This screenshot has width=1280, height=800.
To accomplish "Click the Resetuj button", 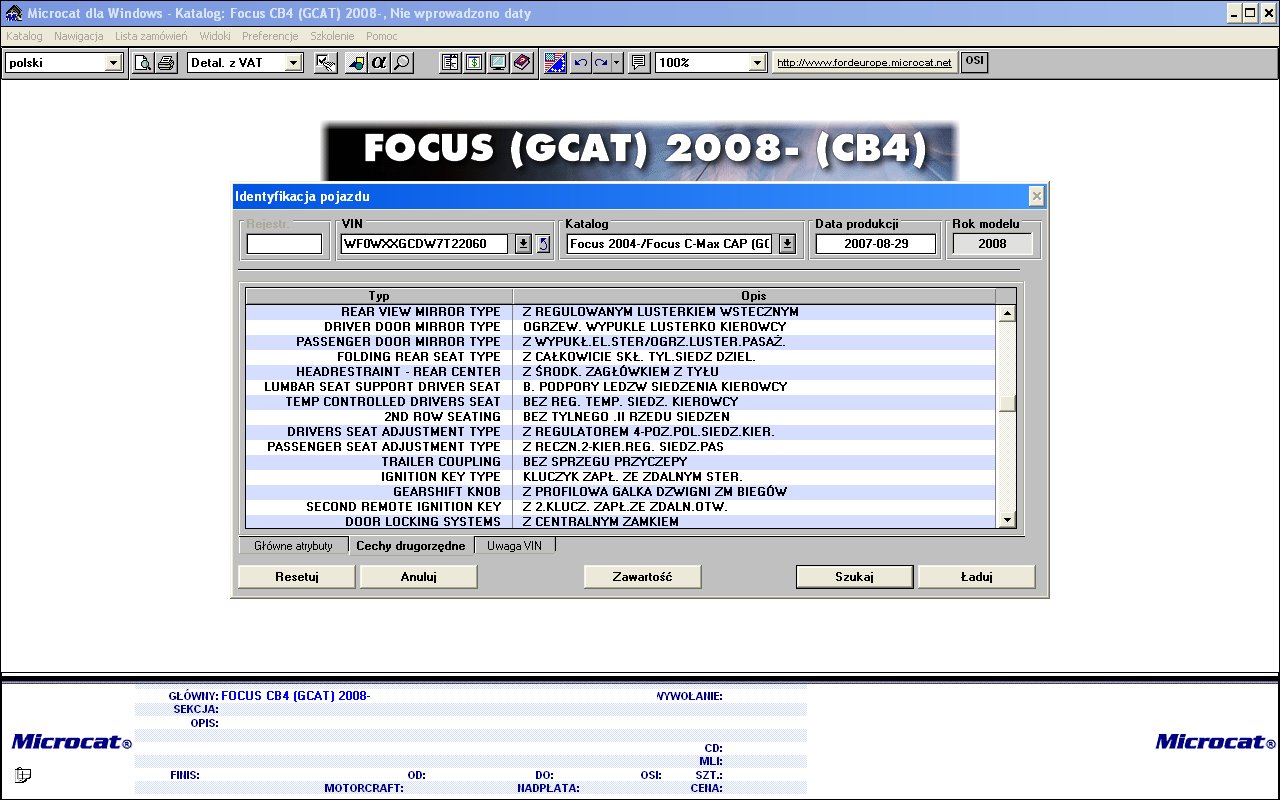I will point(297,577).
